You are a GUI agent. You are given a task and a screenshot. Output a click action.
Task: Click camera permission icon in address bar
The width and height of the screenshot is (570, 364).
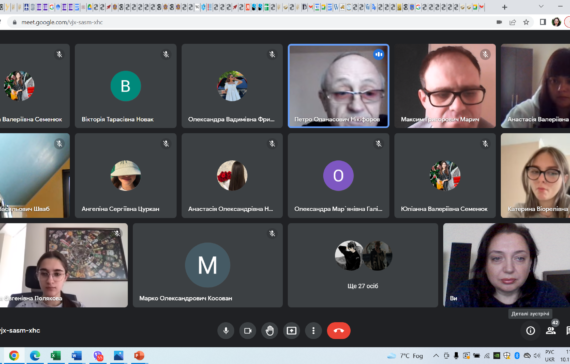499,22
